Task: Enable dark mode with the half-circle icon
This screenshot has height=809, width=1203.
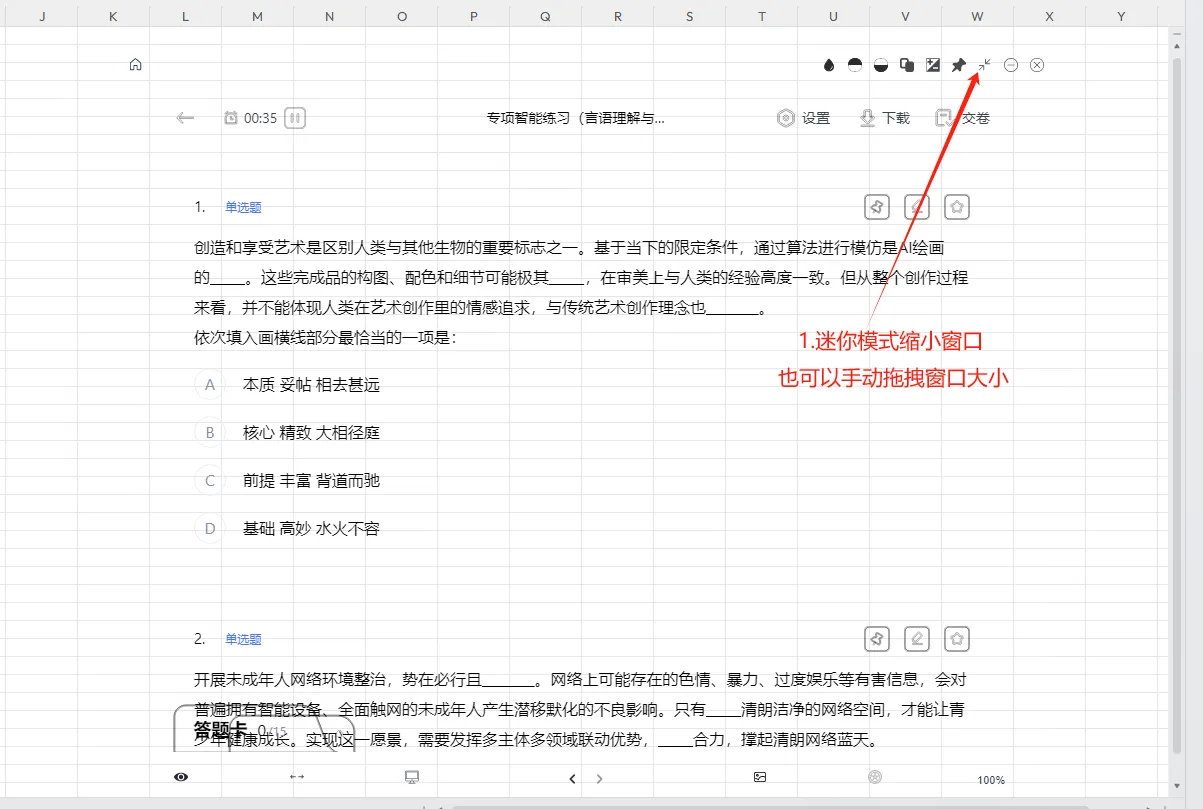Action: 855,65
